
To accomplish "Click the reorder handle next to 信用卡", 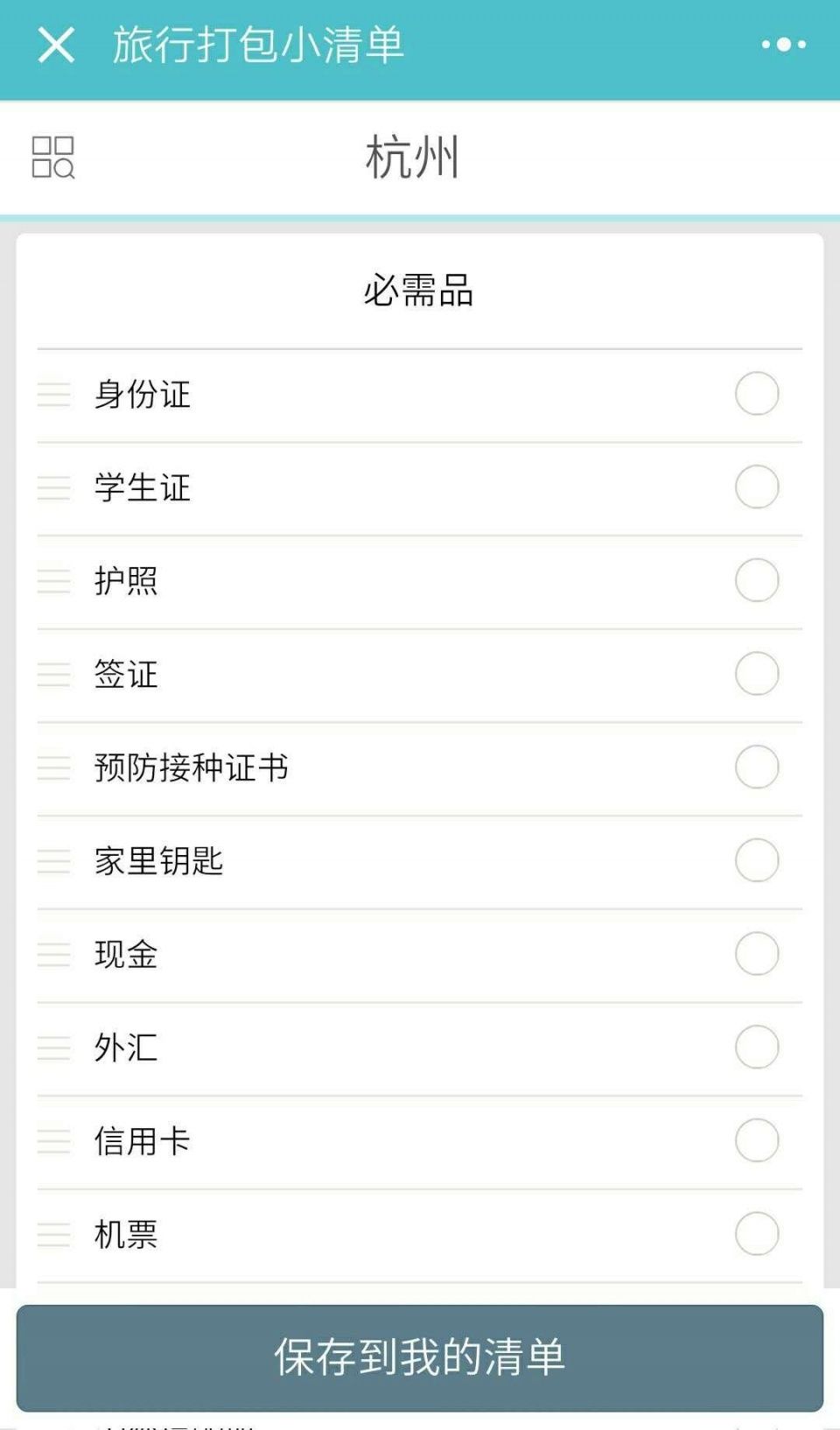I will (x=53, y=1141).
